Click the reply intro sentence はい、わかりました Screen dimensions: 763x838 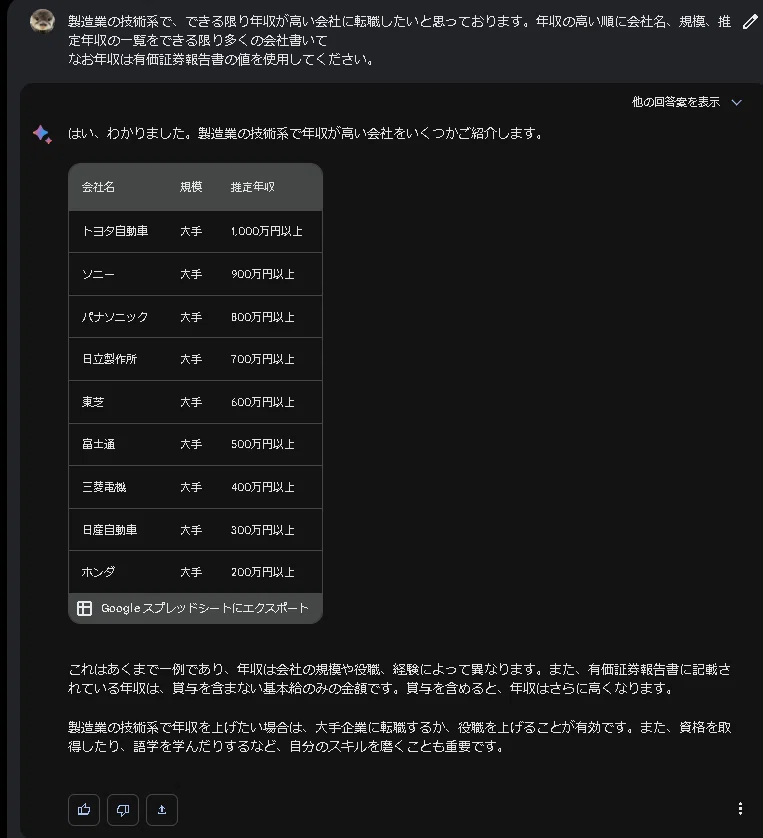tap(305, 133)
